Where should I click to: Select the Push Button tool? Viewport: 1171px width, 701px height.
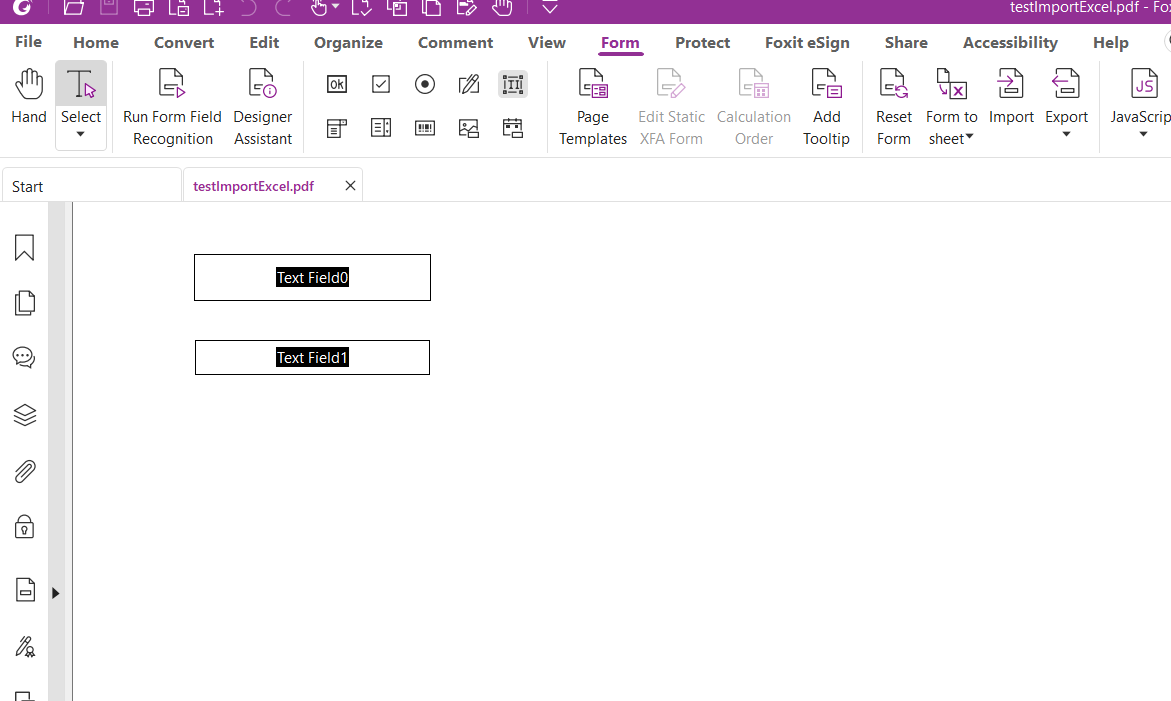(x=336, y=84)
